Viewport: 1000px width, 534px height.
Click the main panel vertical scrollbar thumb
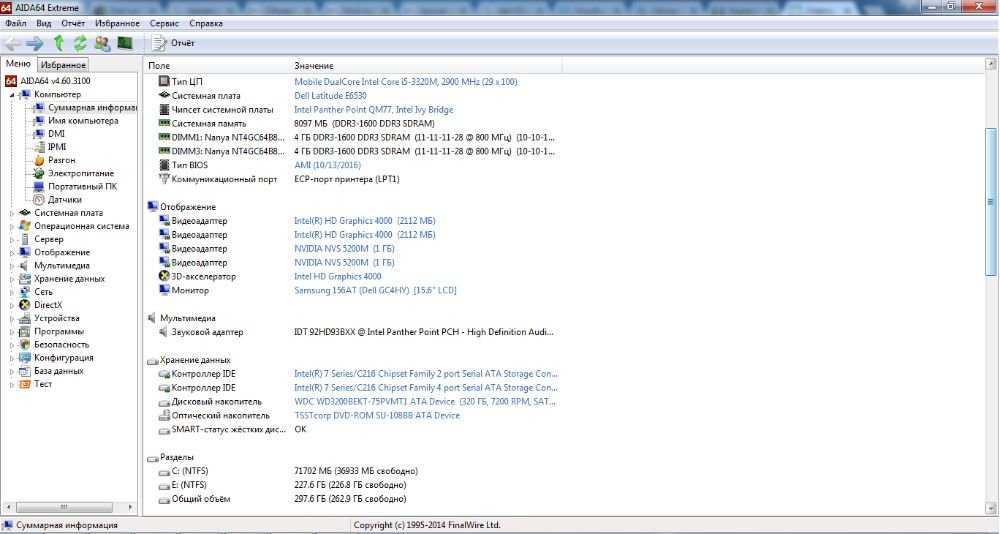tap(990, 202)
